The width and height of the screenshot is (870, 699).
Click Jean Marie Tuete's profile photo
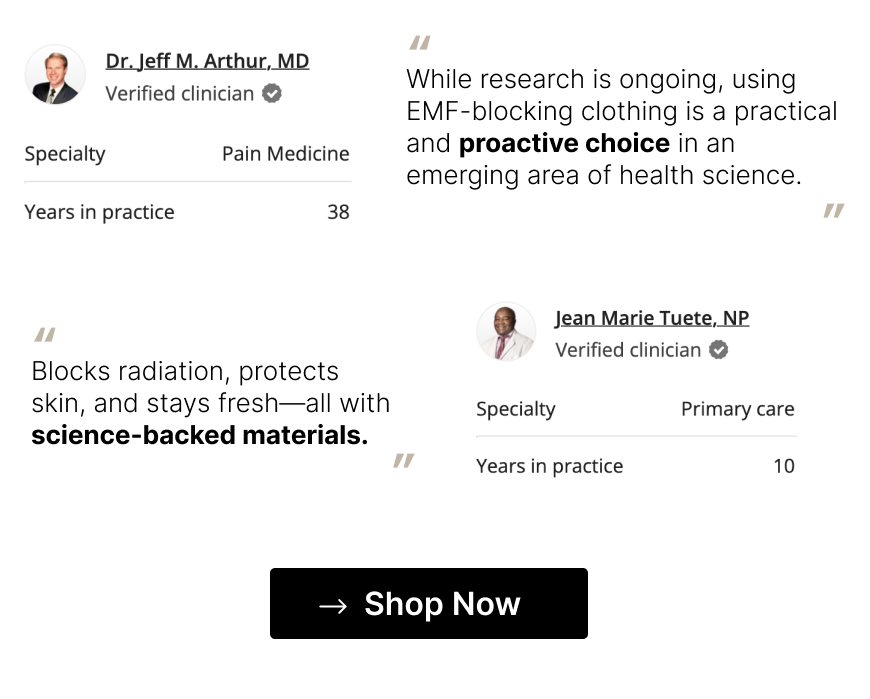[505, 331]
